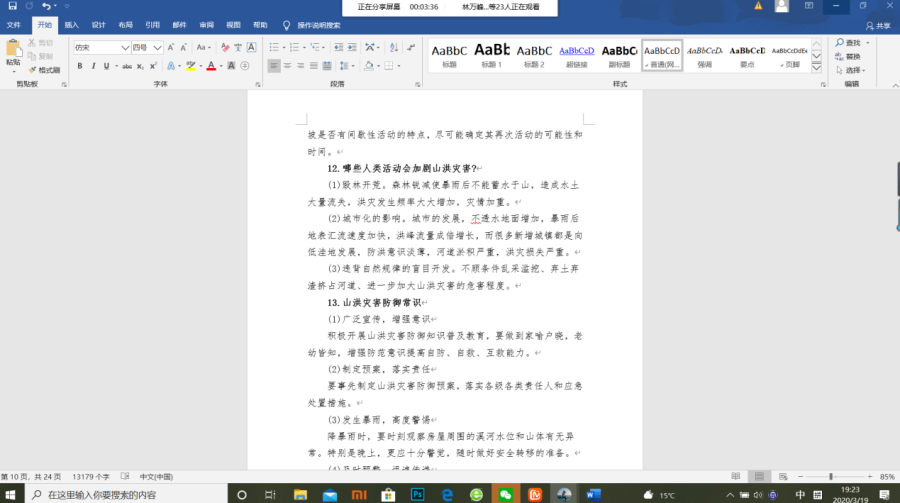Open the 审阅 ribbon tab
The width and height of the screenshot is (900, 503).
pos(206,24)
